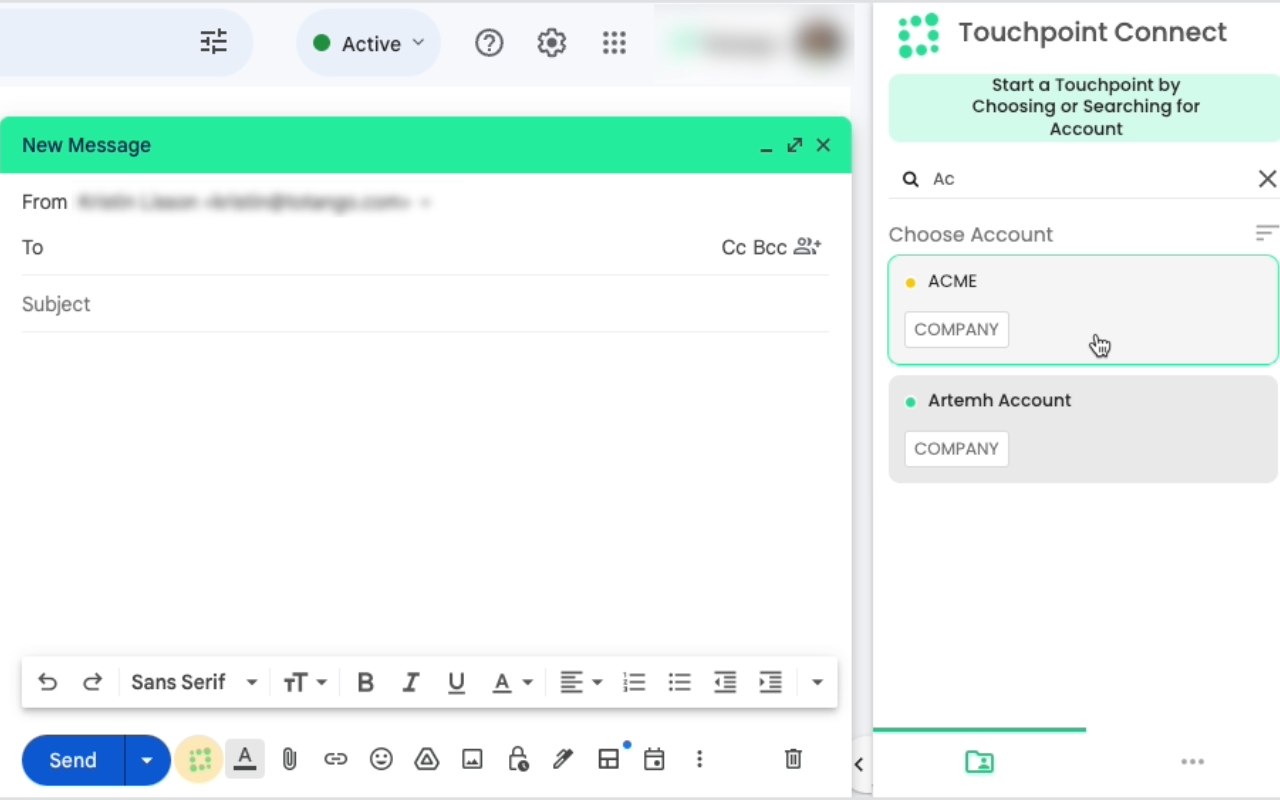1280x800 pixels.
Task: Select the ACME company account
Action: coord(1083,305)
